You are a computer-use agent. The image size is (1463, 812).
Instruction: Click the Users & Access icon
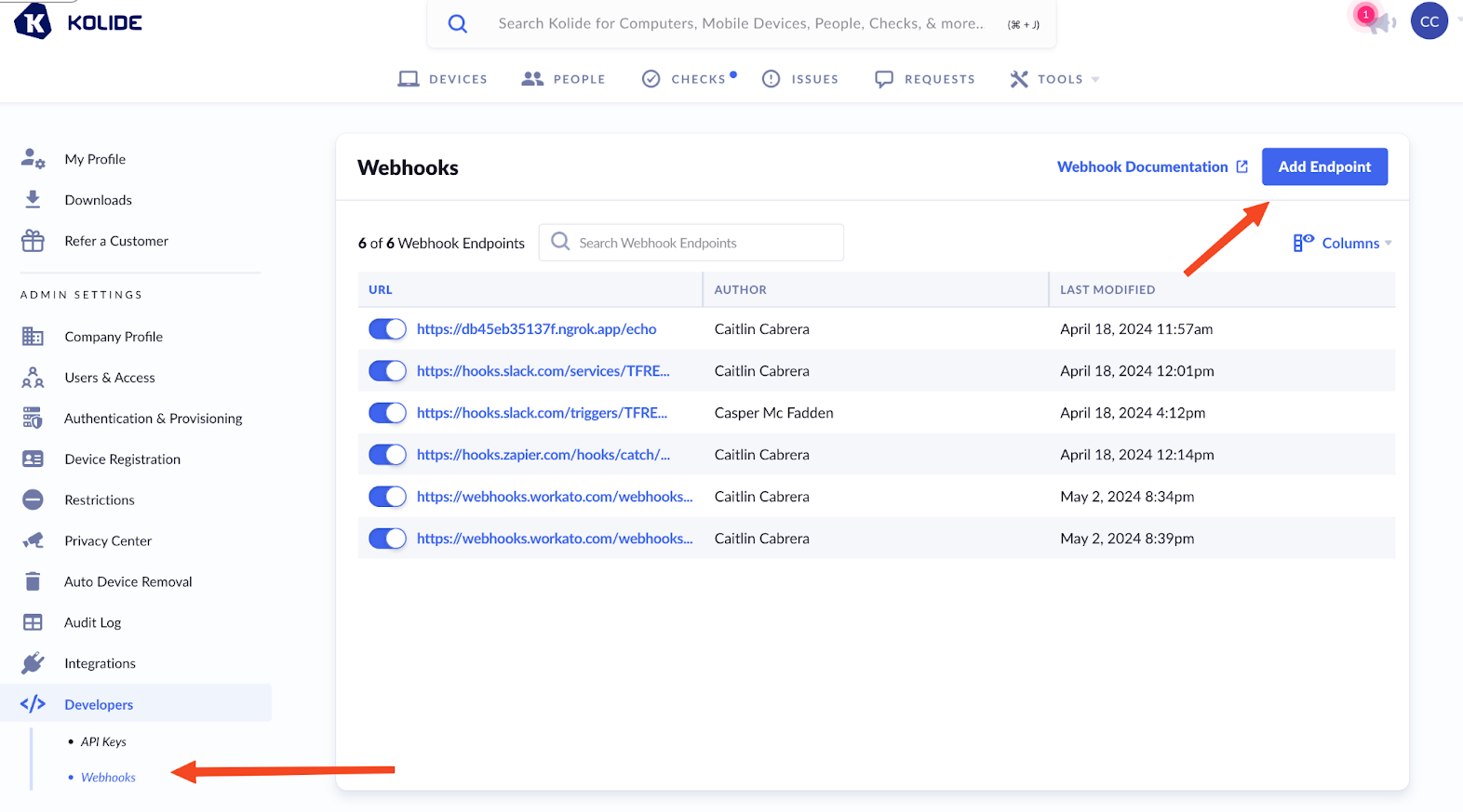(33, 377)
